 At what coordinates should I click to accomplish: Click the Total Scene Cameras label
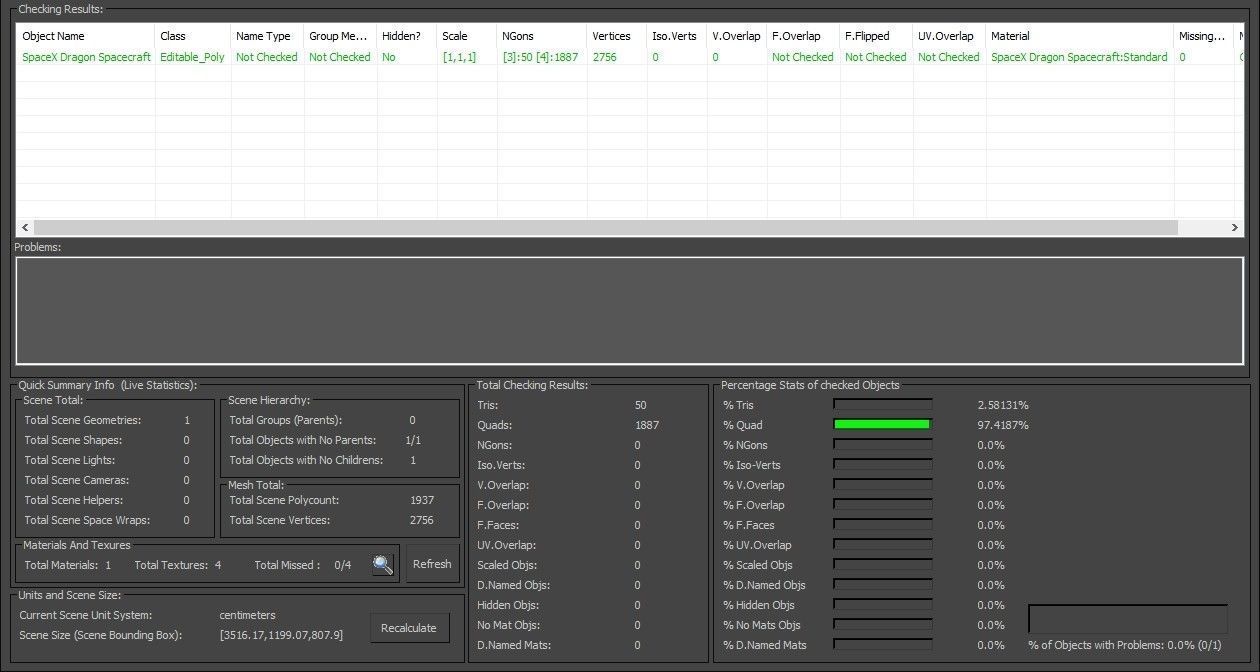(x=77, y=480)
